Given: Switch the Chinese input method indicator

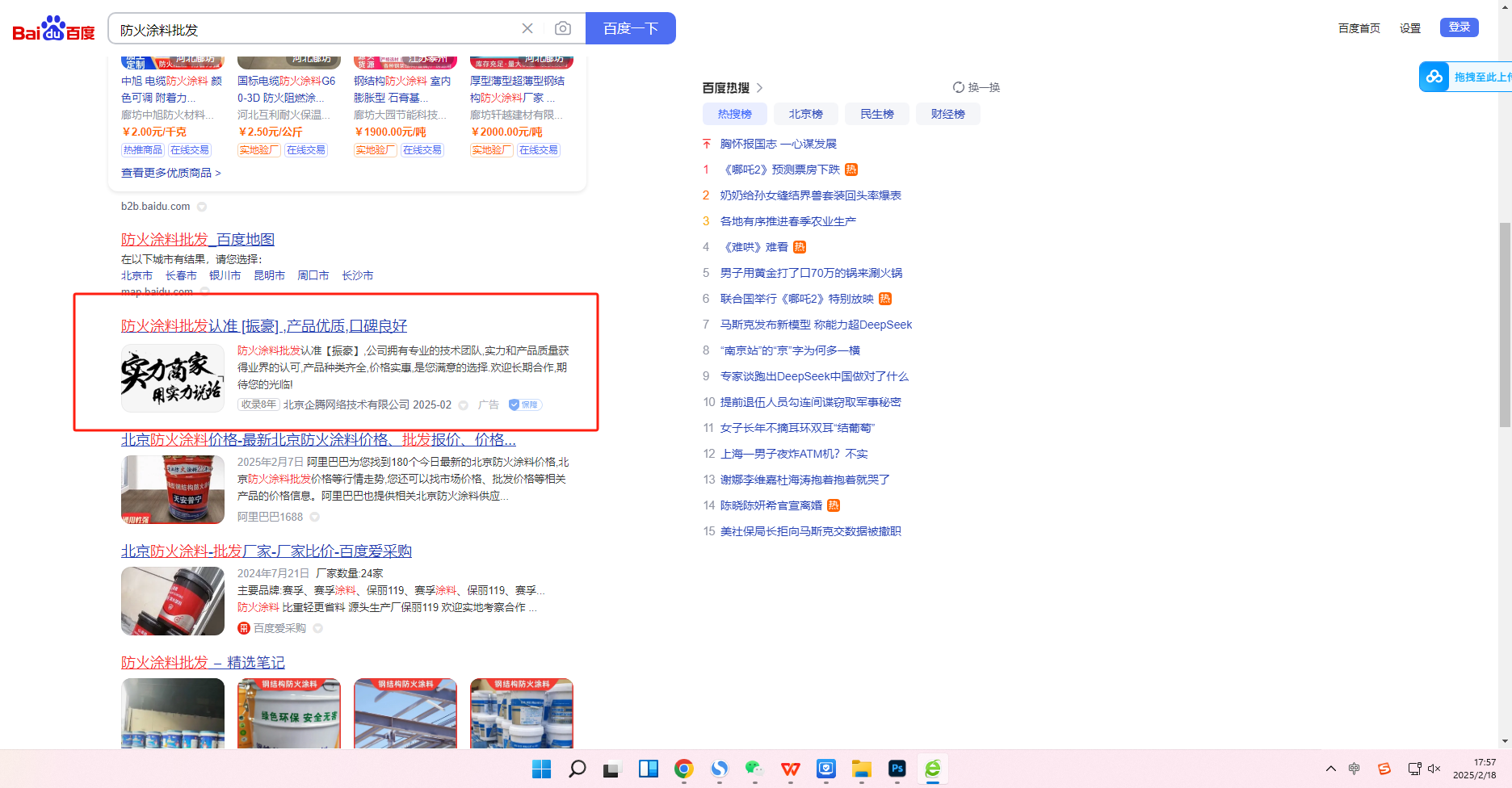Looking at the screenshot, I should coord(1354,769).
